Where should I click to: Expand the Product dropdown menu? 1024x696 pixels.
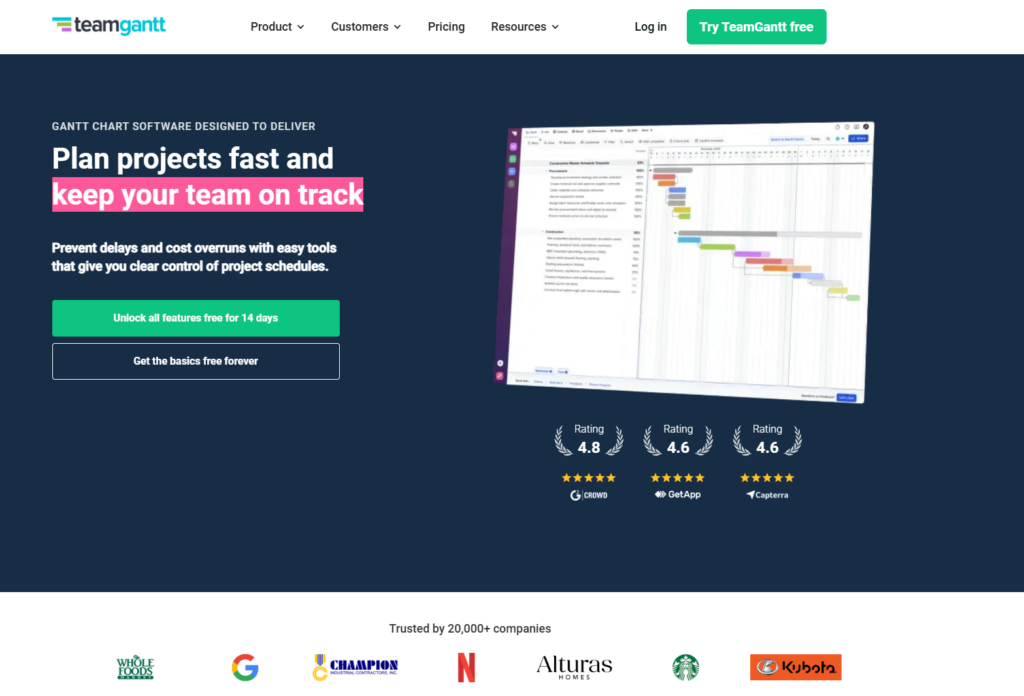pyautogui.click(x=277, y=27)
